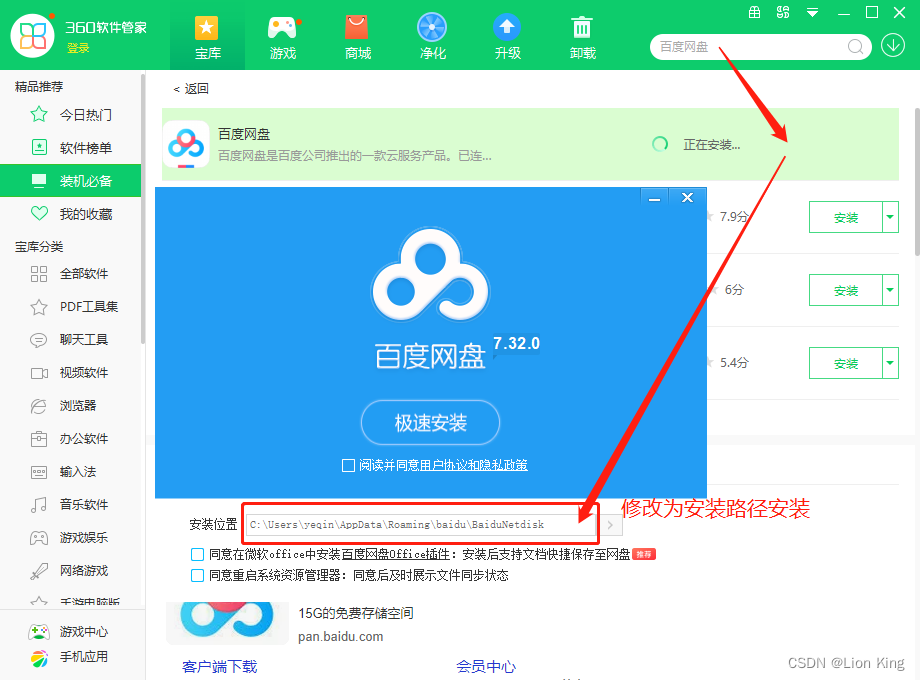Screen dimensions: 920x680
Task: Open the gift box icon in title bar
Action: pyautogui.click(x=755, y=12)
